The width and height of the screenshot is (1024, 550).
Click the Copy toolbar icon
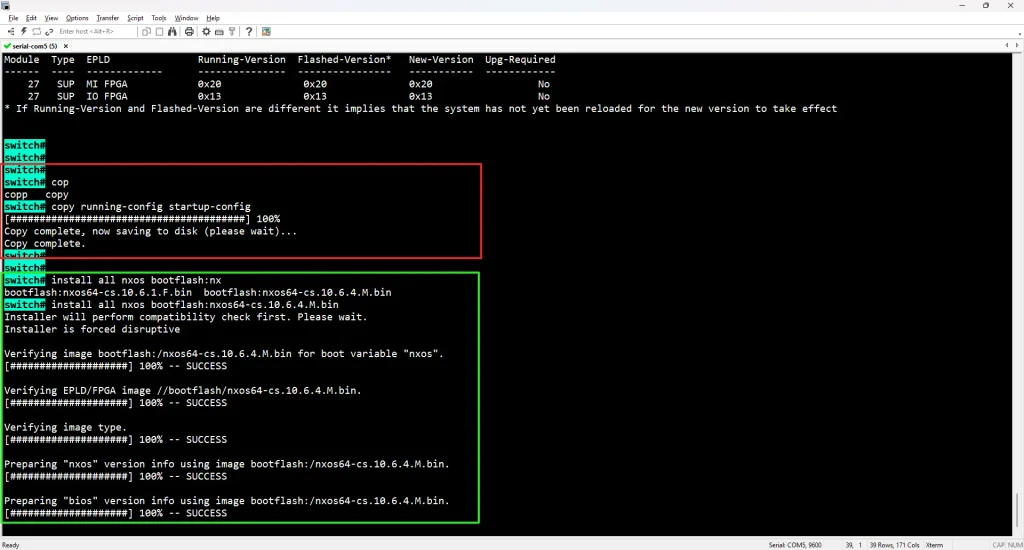[146, 31]
